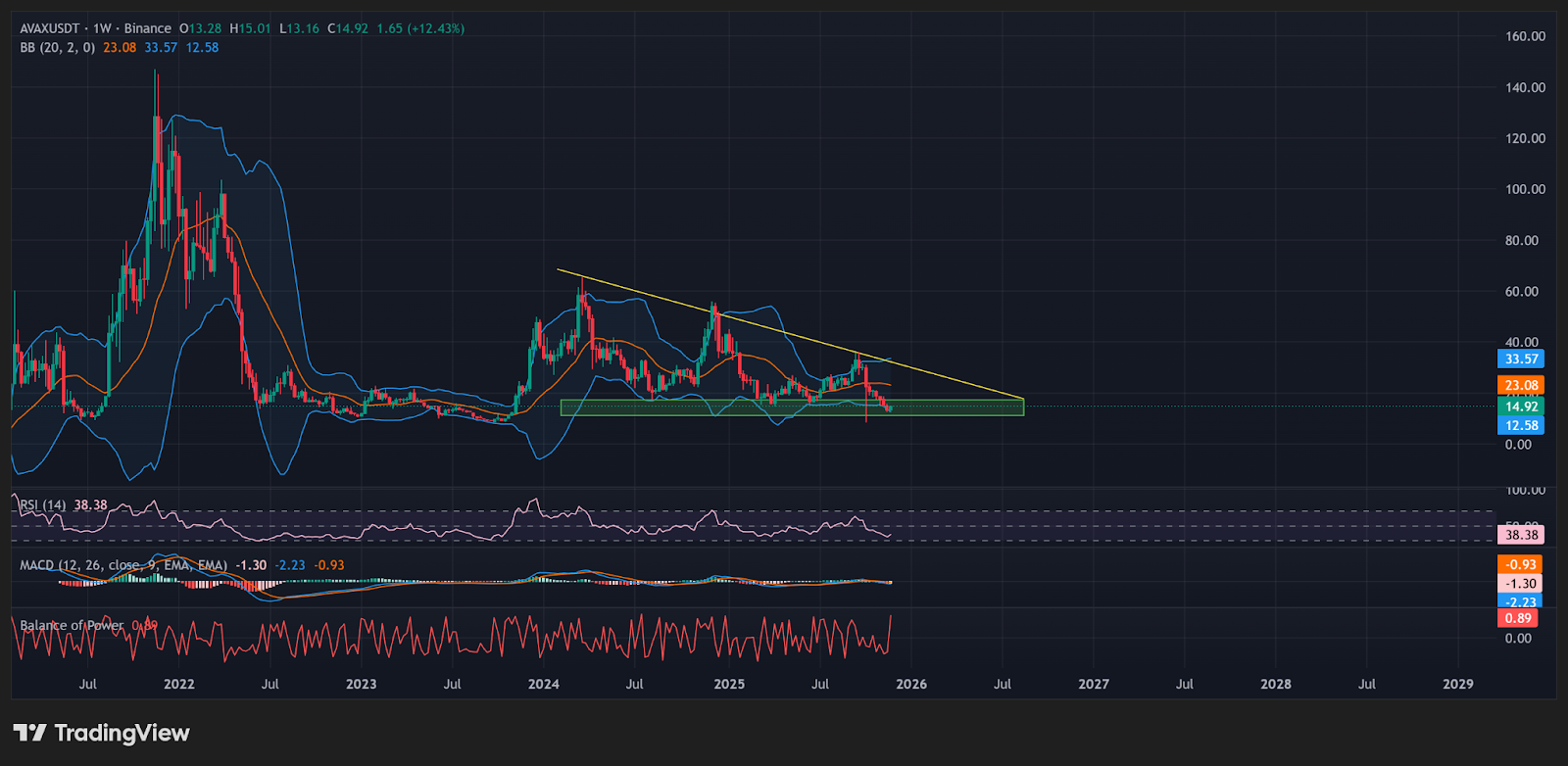Select the Balance of Power legend label
This screenshot has width=1568, height=766.
click(x=72, y=625)
